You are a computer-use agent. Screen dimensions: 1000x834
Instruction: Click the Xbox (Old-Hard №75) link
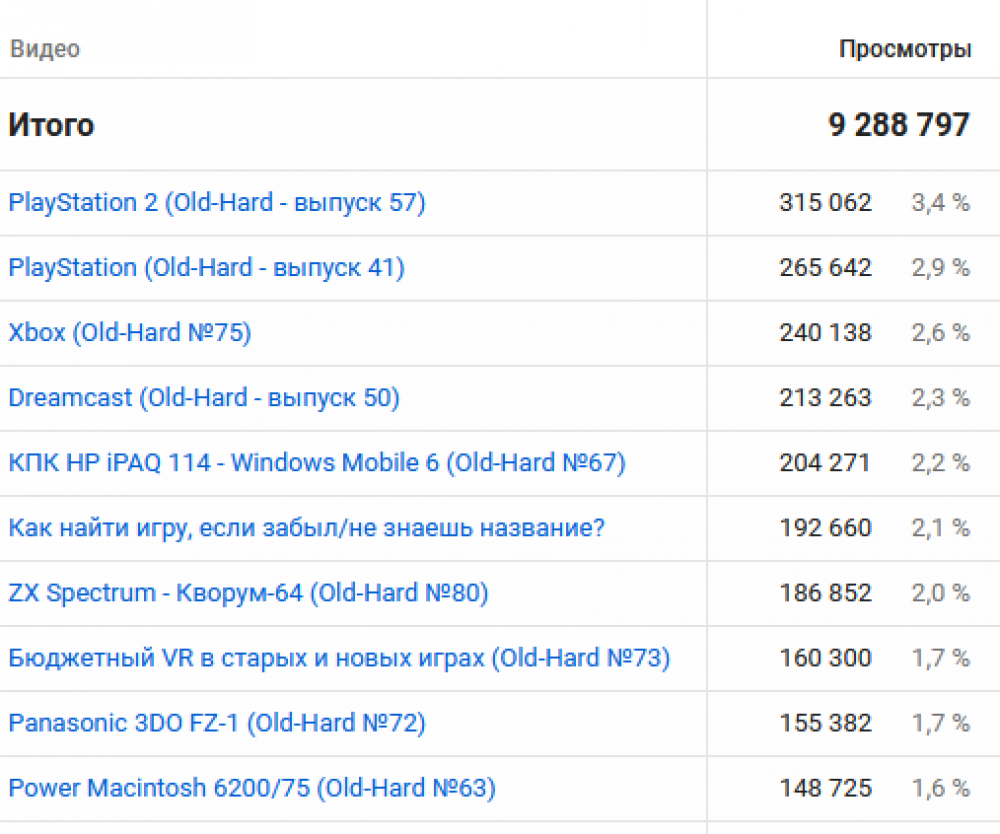pos(130,333)
